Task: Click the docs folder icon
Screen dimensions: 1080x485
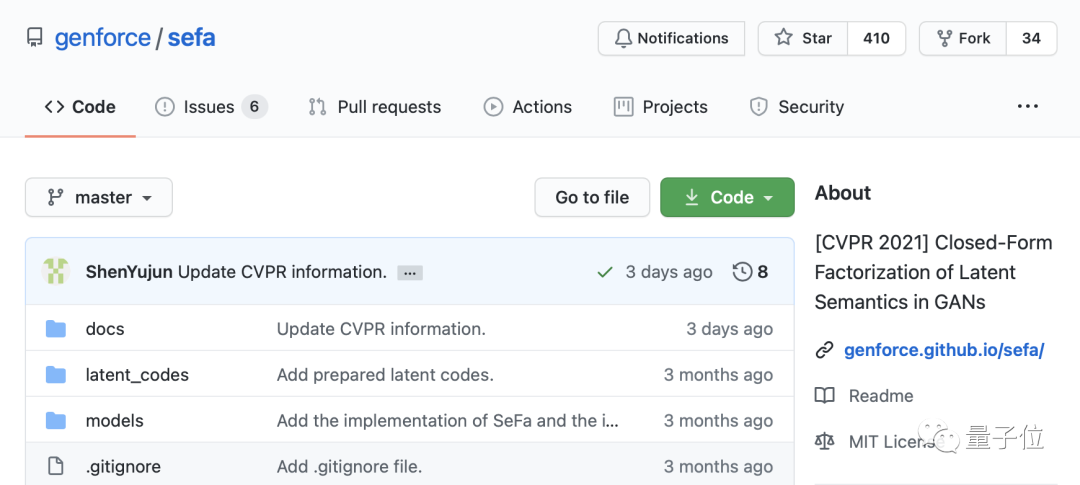Action: click(56, 329)
